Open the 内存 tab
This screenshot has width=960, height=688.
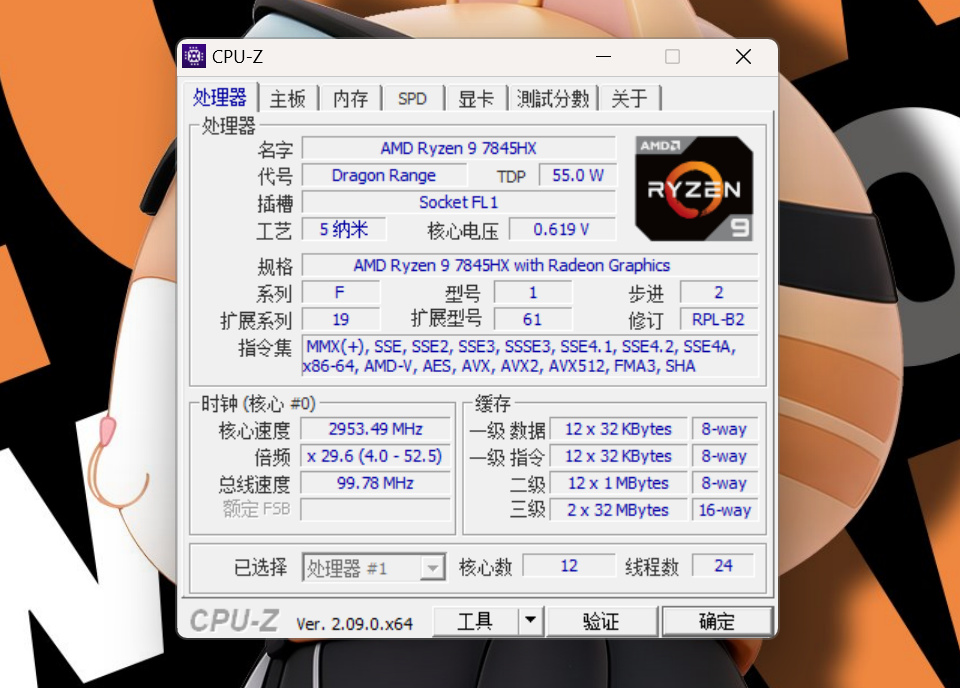pyautogui.click(x=351, y=99)
